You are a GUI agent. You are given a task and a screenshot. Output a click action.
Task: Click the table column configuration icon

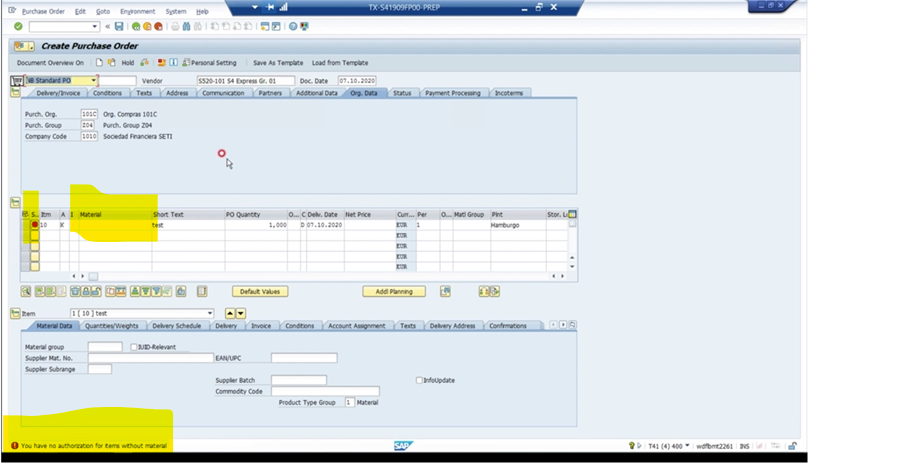pos(572,214)
